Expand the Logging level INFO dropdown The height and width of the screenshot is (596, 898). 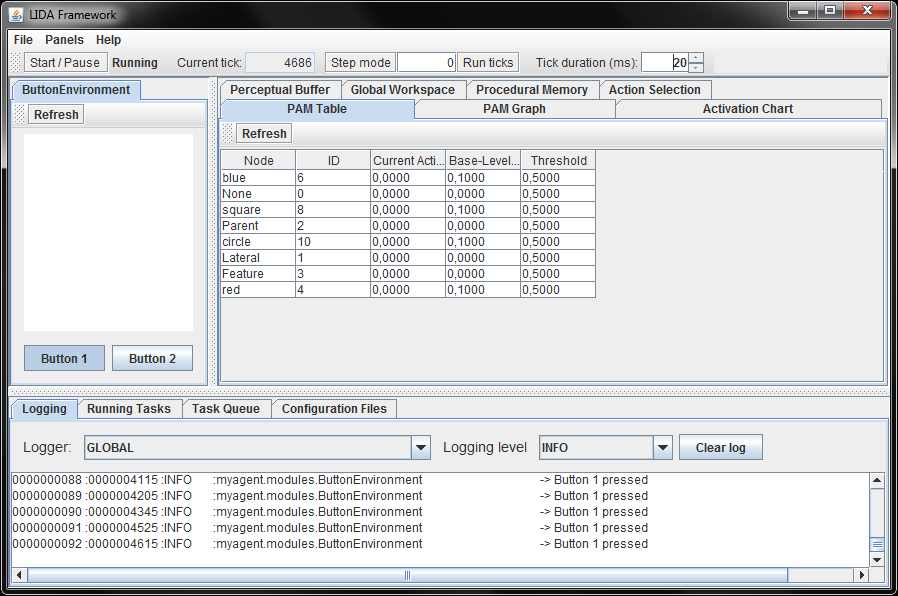662,448
